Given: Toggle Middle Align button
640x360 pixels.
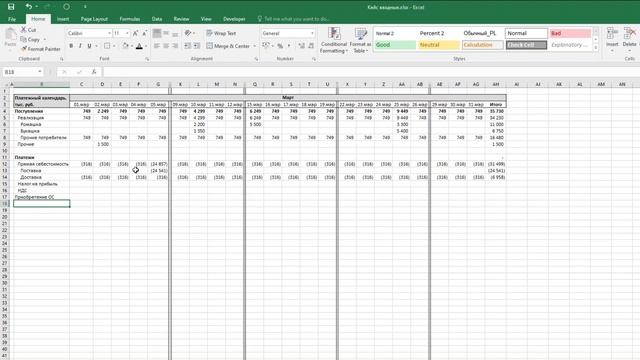Looking at the screenshot, I should [166, 33].
